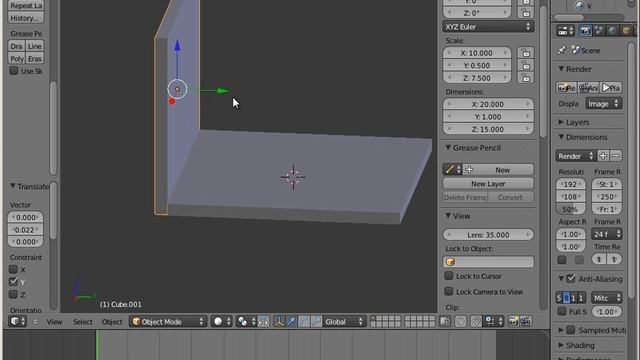Collapse the Translate operator panel
This screenshot has height=360, width=640.
(x=13, y=186)
